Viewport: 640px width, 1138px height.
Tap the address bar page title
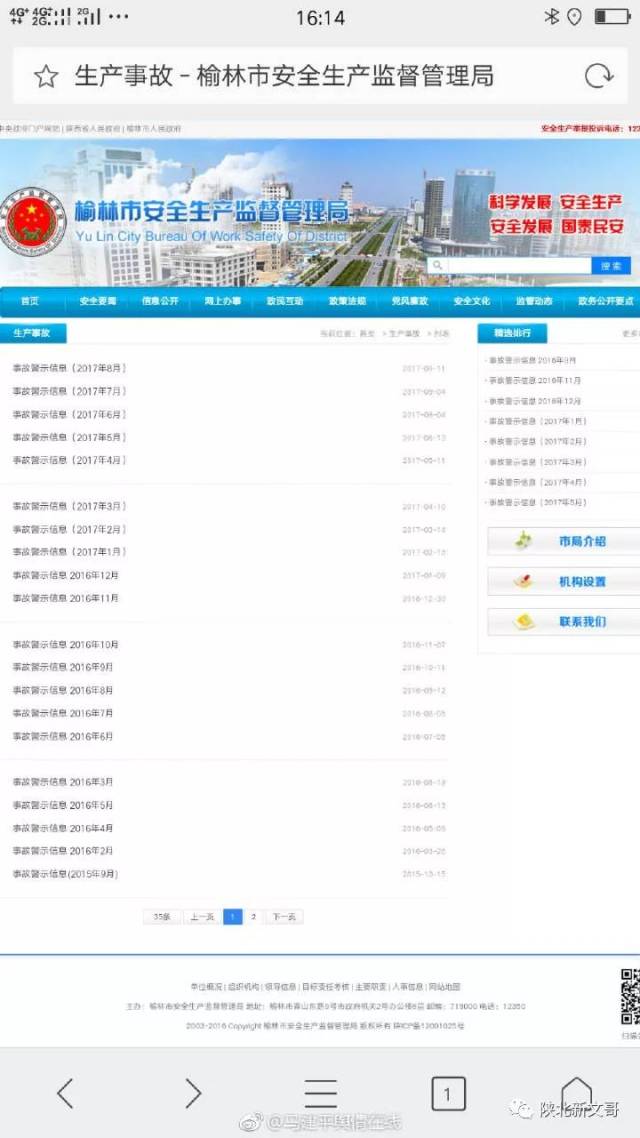click(x=284, y=75)
